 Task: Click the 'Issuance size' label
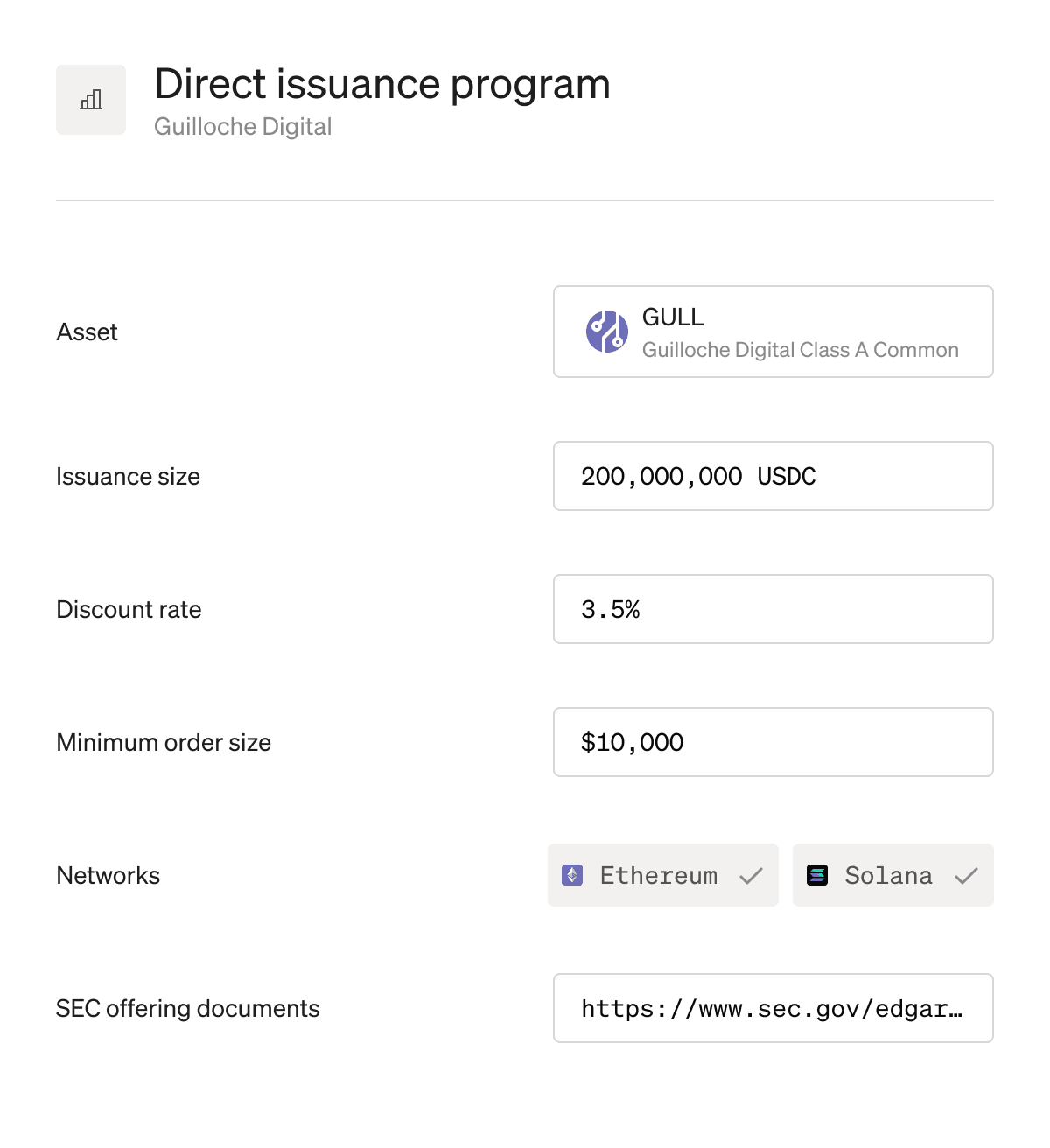coord(128,476)
